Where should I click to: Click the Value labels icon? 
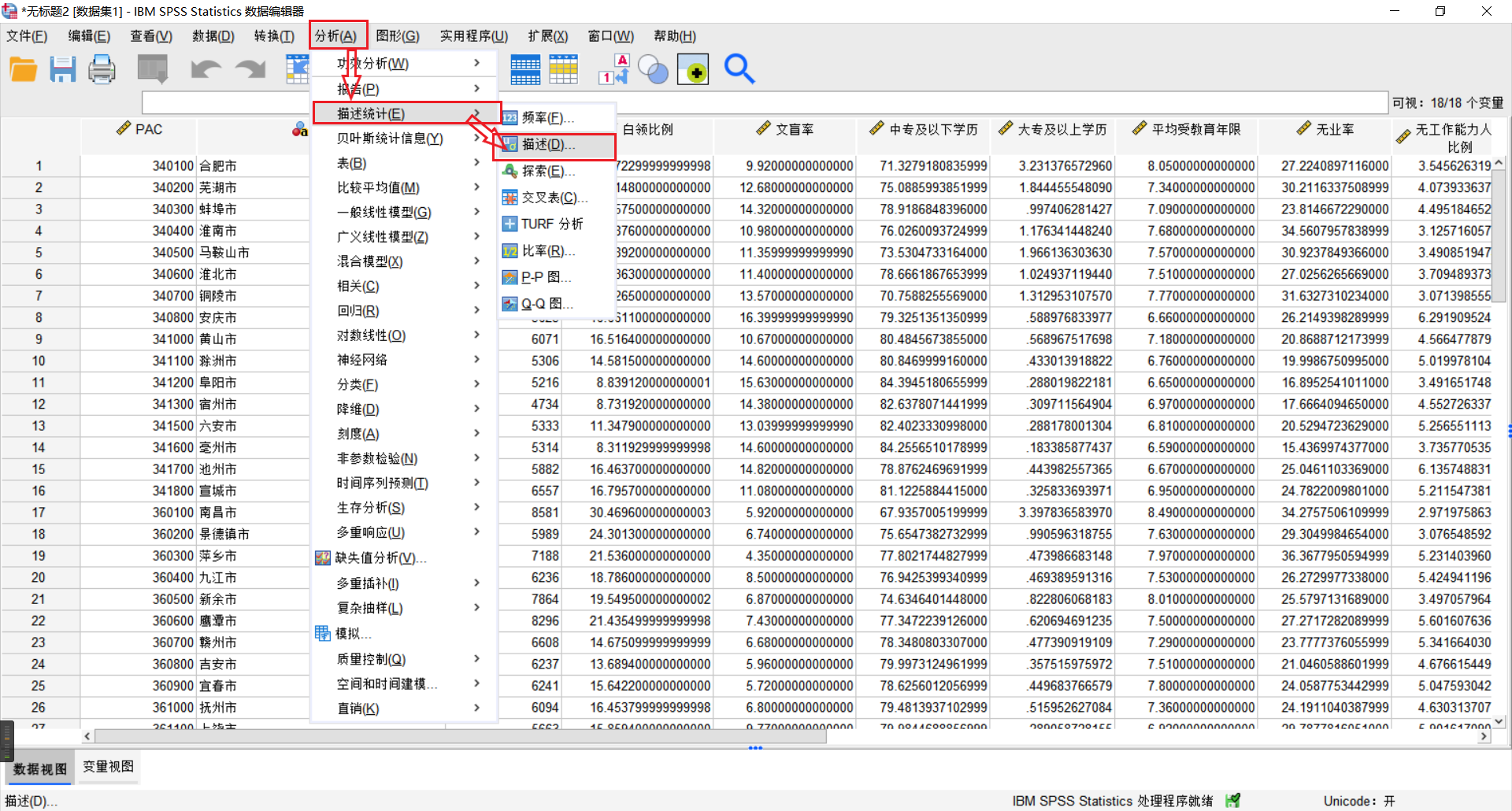pos(614,69)
